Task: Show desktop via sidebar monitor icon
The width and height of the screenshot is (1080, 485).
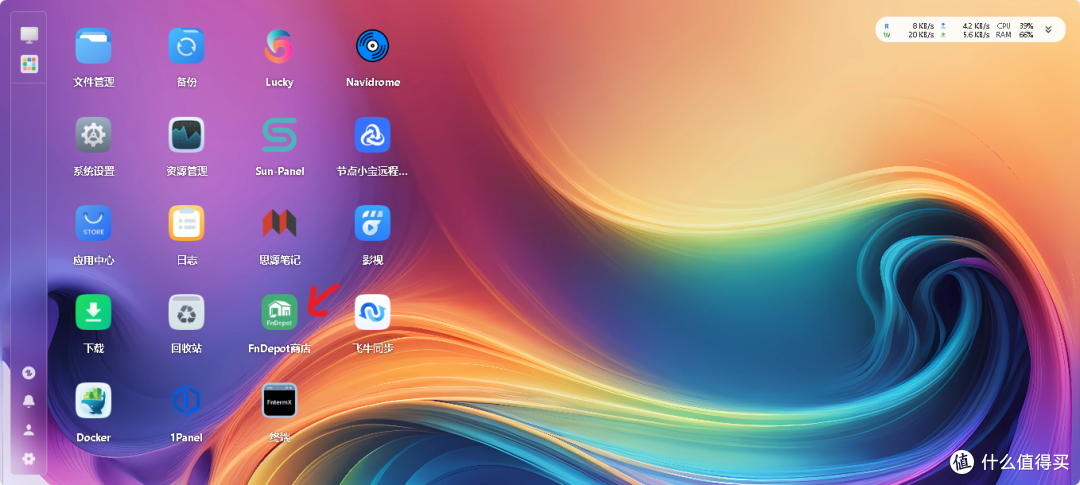Action: (x=29, y=35)
